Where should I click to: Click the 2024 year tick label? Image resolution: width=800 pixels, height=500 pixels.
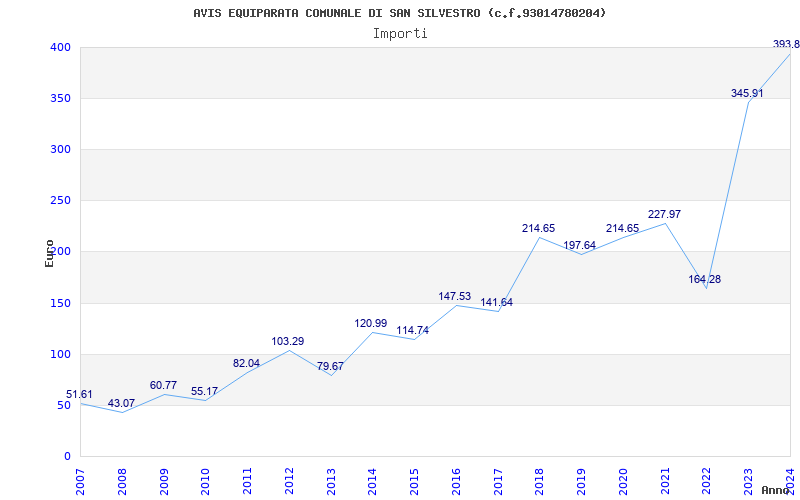(x=790, y=482)
